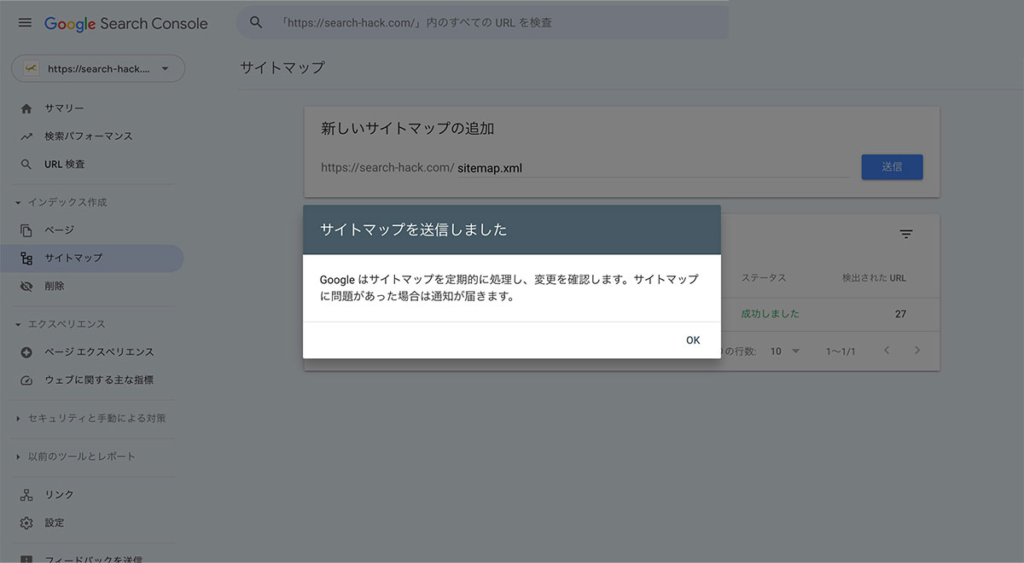Click the 1〜1/1 pagination text
Viewport: 1024px width, 563px height.
point(840,351)
